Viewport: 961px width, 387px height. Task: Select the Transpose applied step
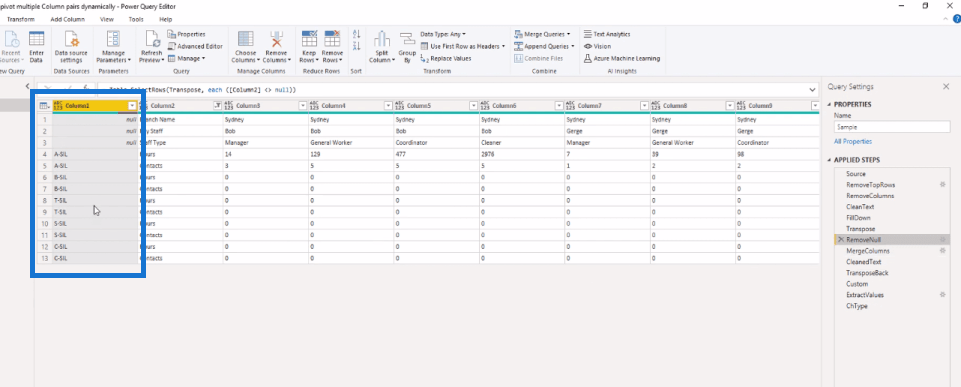[860, 229]
